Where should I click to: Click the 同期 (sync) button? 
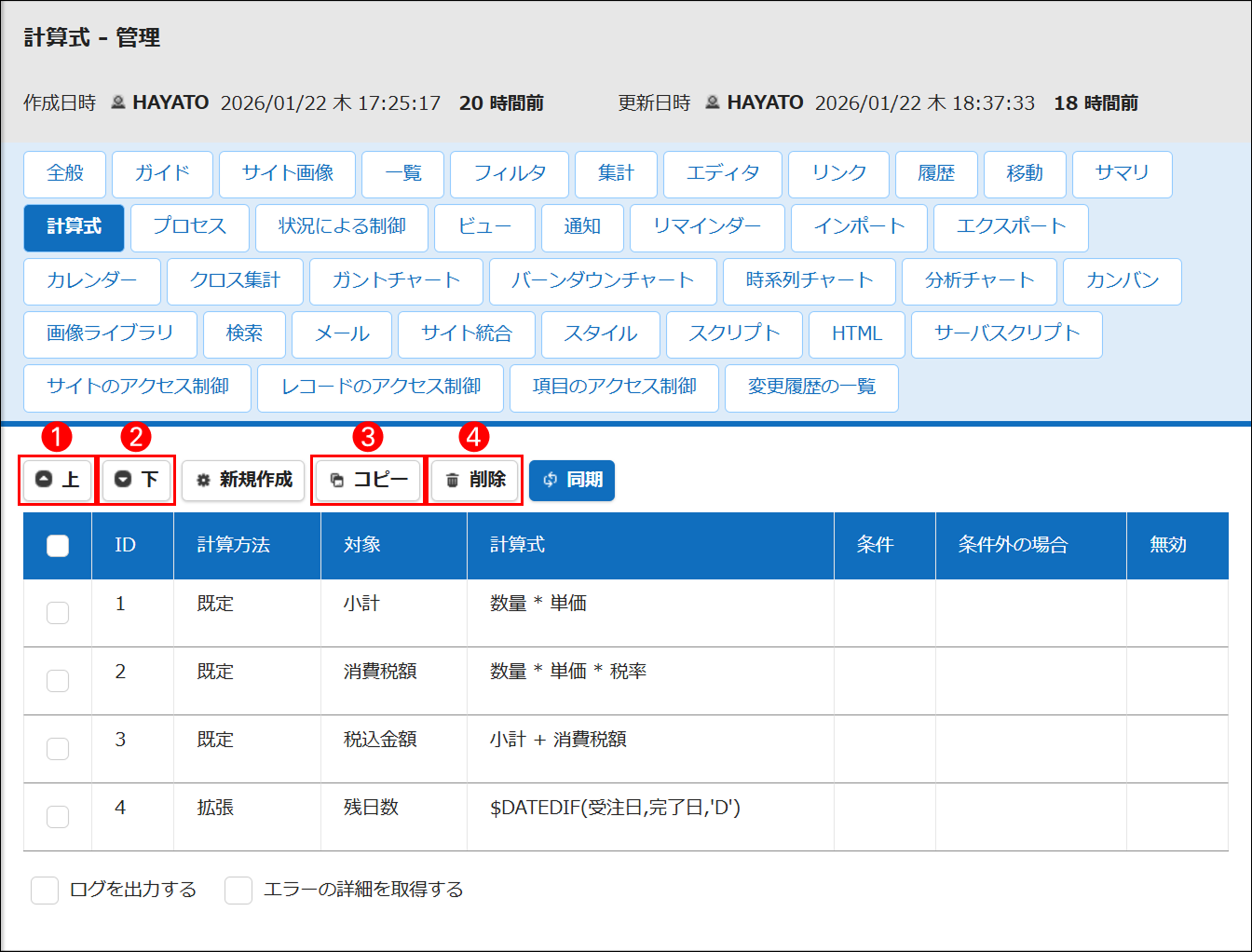click(572, 480)
